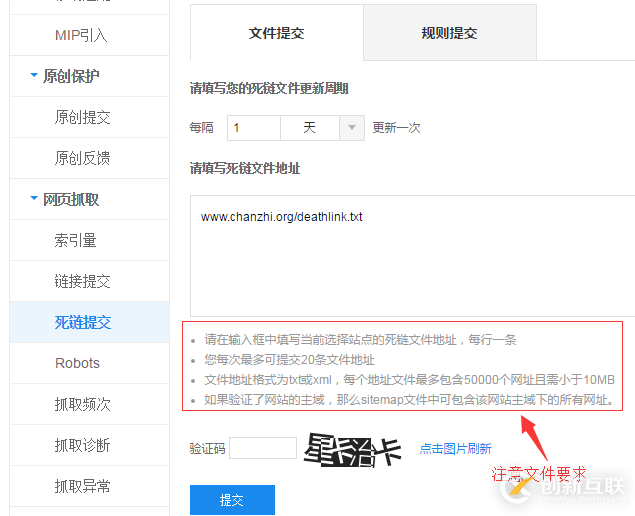The image size is (635, 516).
Task: Go to 抓取频次 sidebar item
Action: (82, 404)
